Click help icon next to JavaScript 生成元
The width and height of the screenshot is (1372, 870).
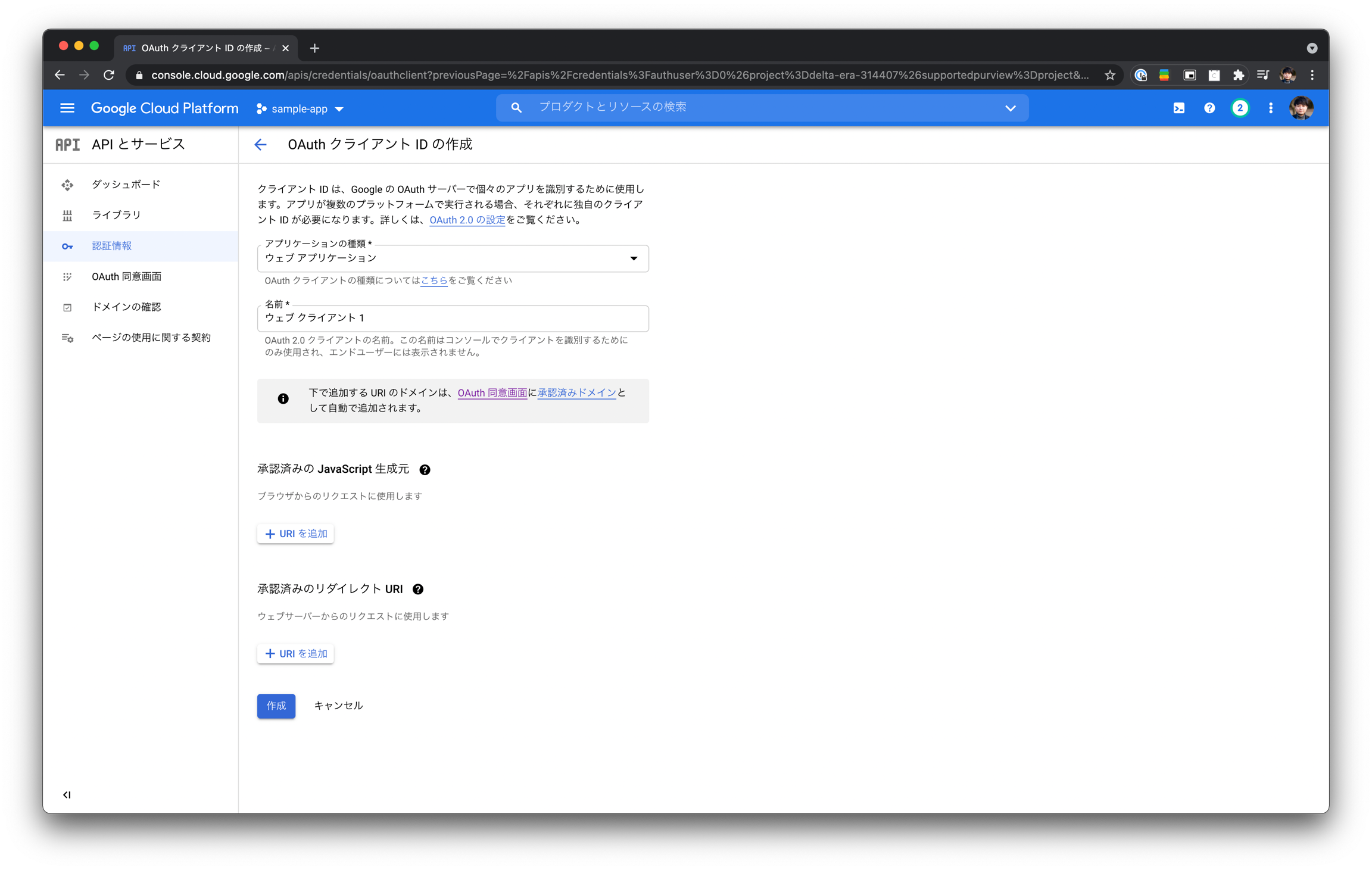point(425,470)
